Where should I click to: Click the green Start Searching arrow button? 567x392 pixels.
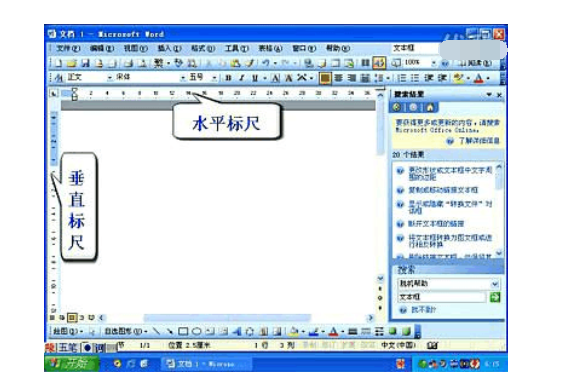pos(495,297)
